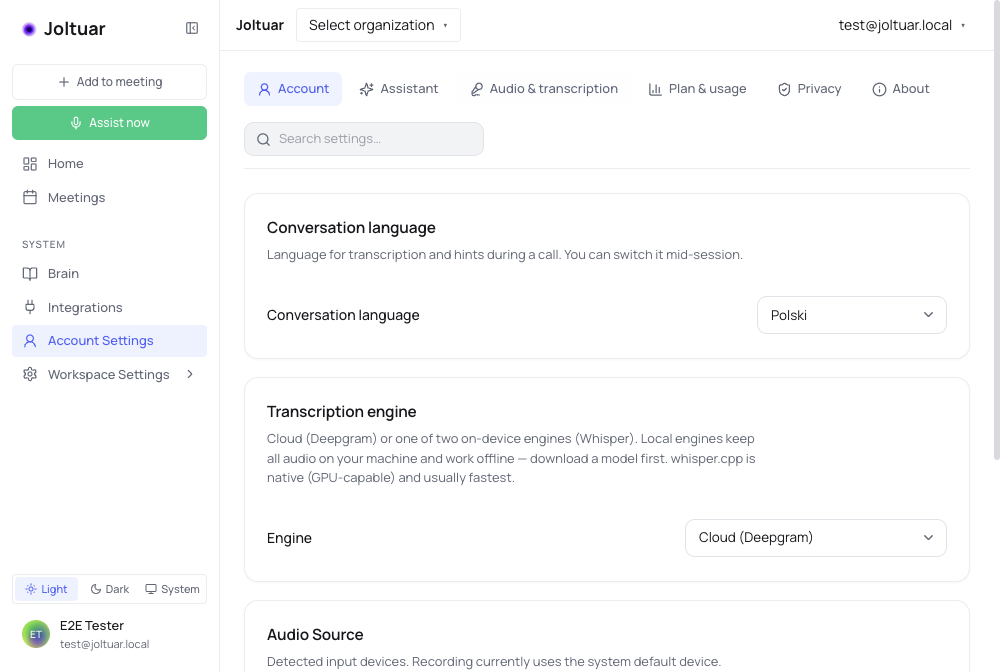
Task: Click the Brain book icon
Action: pyautogui.click(x=30, y=274)
